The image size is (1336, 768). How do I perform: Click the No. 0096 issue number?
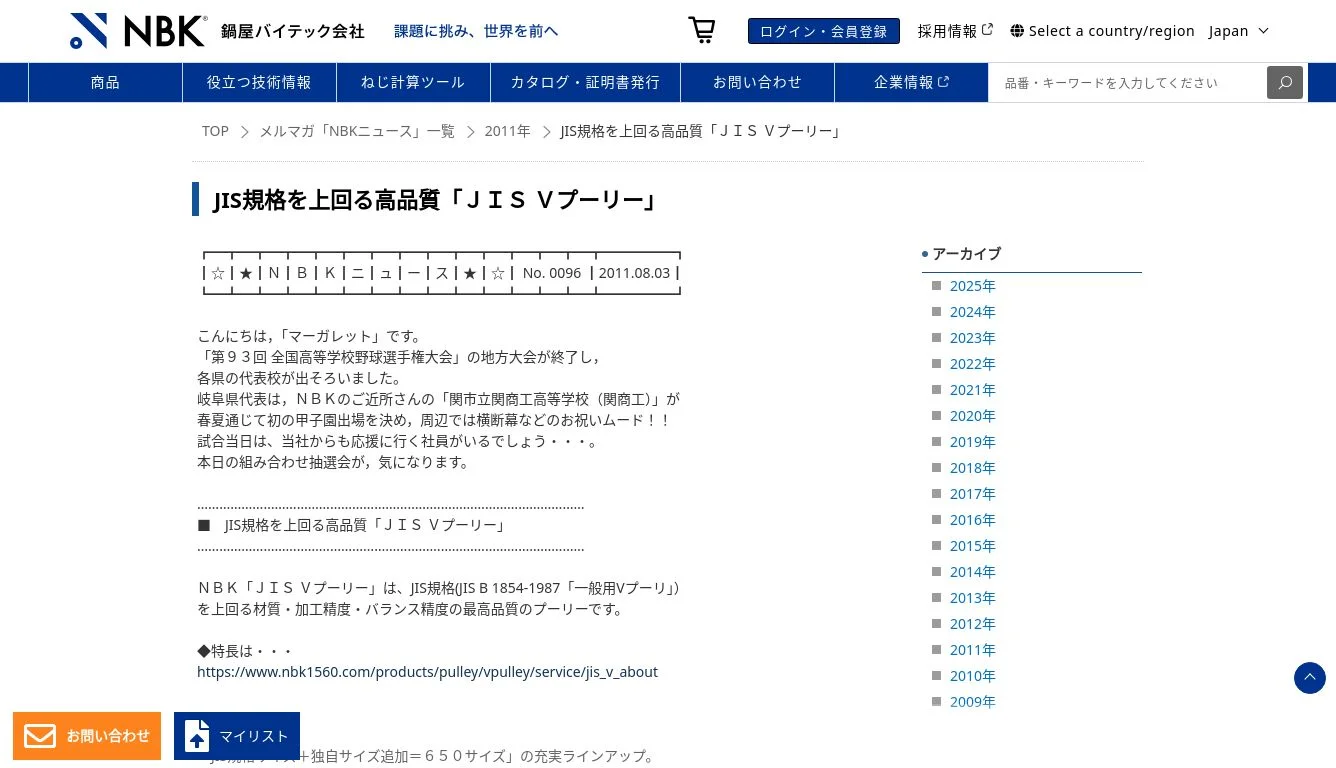click(552, 273)
